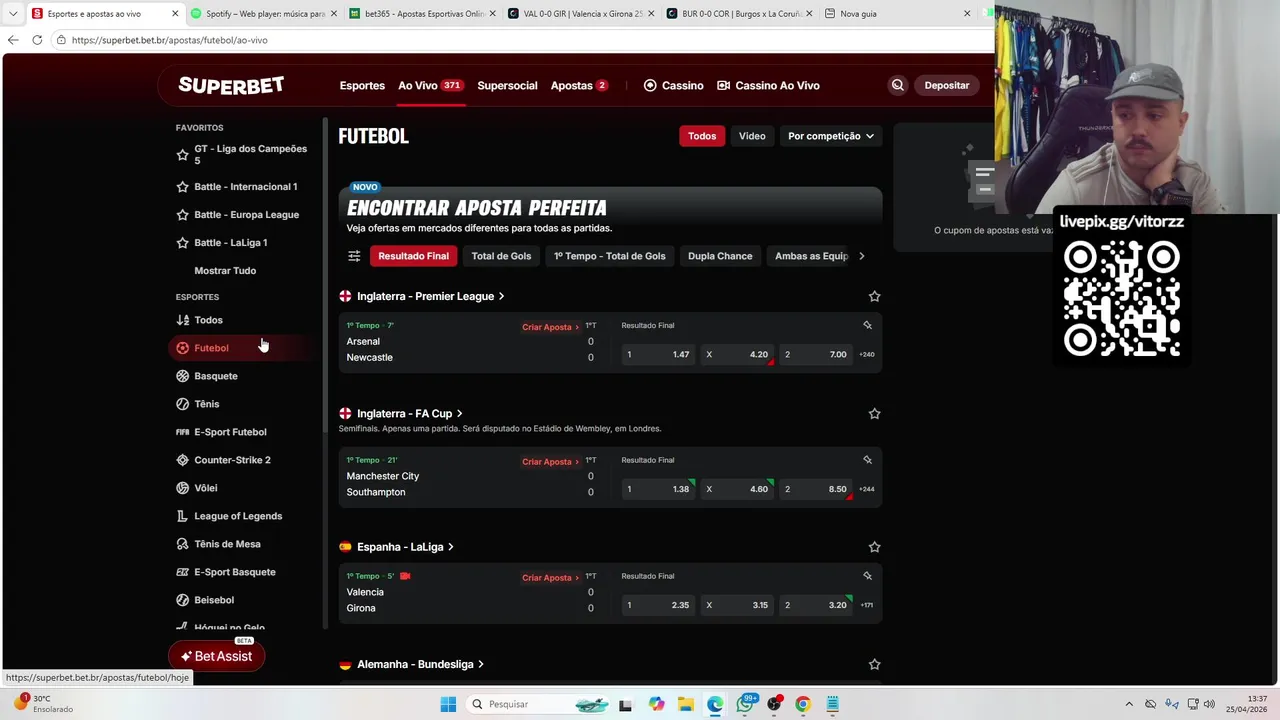Favorite the Espanha - LaLiga star
This screenshot has height=720, width=1280.
coord(874,547)
